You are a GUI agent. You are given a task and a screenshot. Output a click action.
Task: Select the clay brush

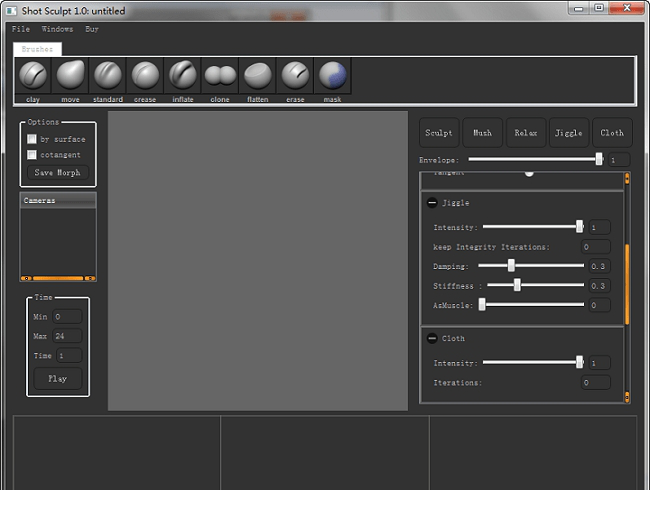[x=33, y=76]
